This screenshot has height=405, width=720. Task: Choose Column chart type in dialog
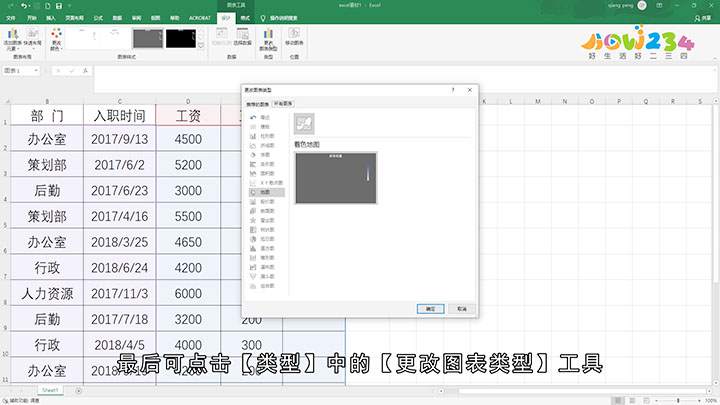[x=266, y=136]
